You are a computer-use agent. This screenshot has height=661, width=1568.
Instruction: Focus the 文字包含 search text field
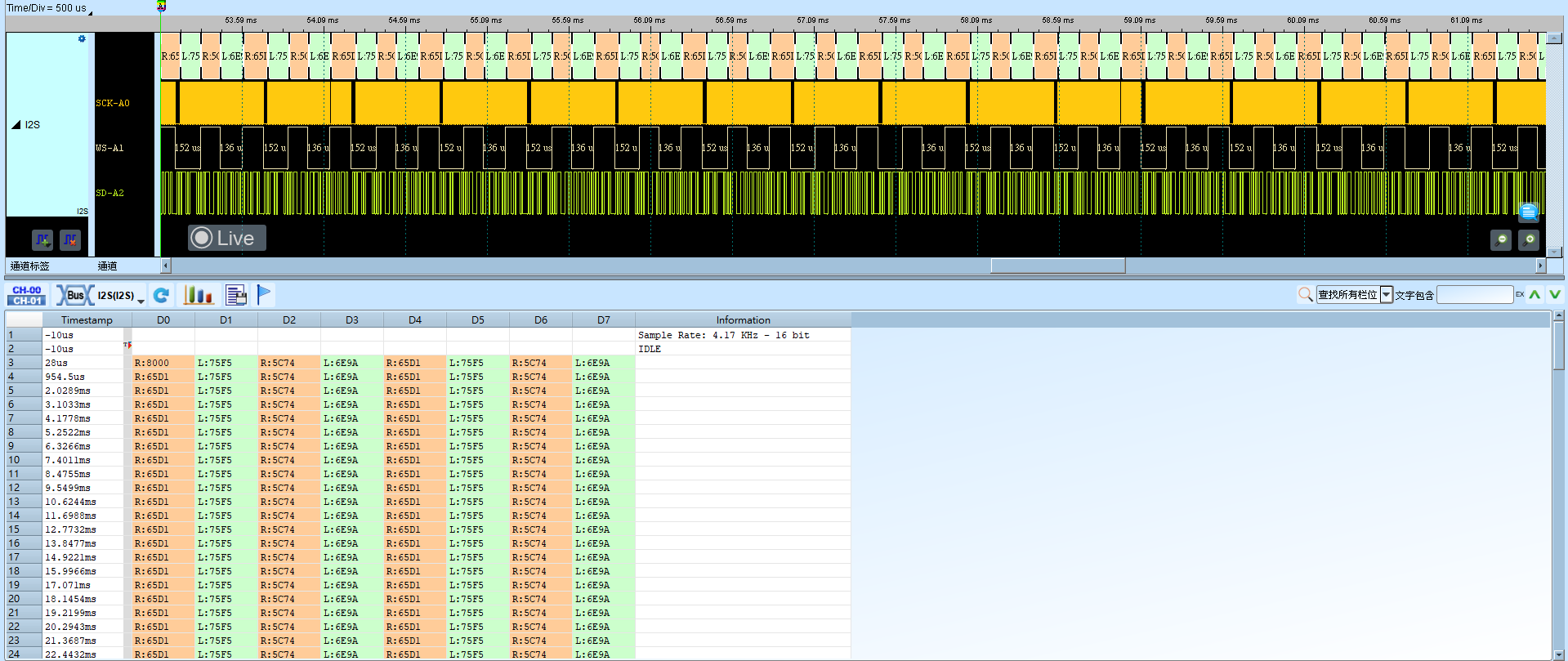coord(1475,295)
